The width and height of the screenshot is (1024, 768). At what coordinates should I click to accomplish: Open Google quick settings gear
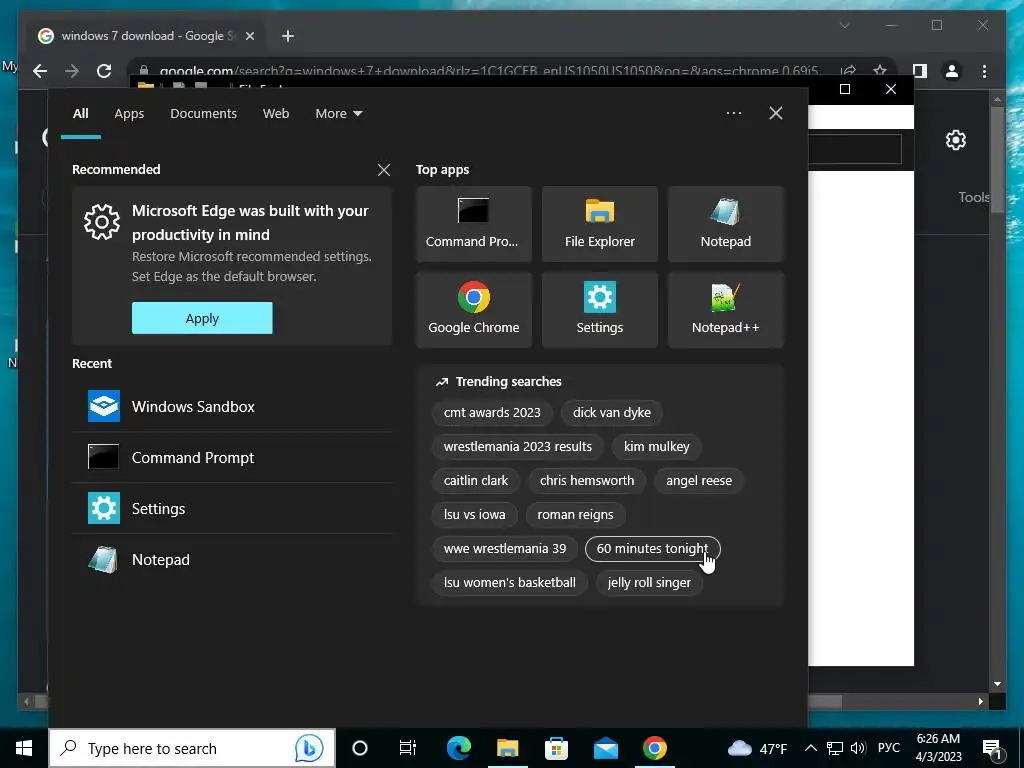pos(955,140)
